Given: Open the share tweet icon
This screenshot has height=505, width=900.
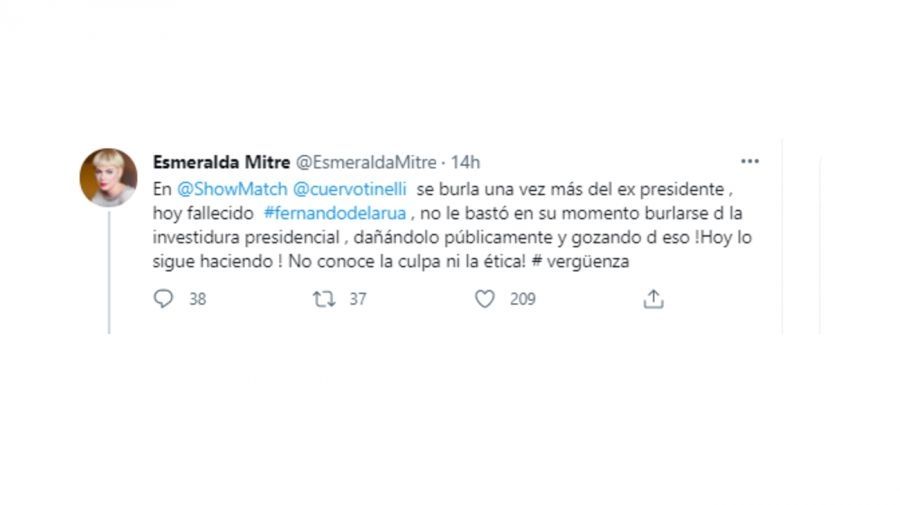Looking at the screenshot, I should pyautogui.click(x=653, y=298).
